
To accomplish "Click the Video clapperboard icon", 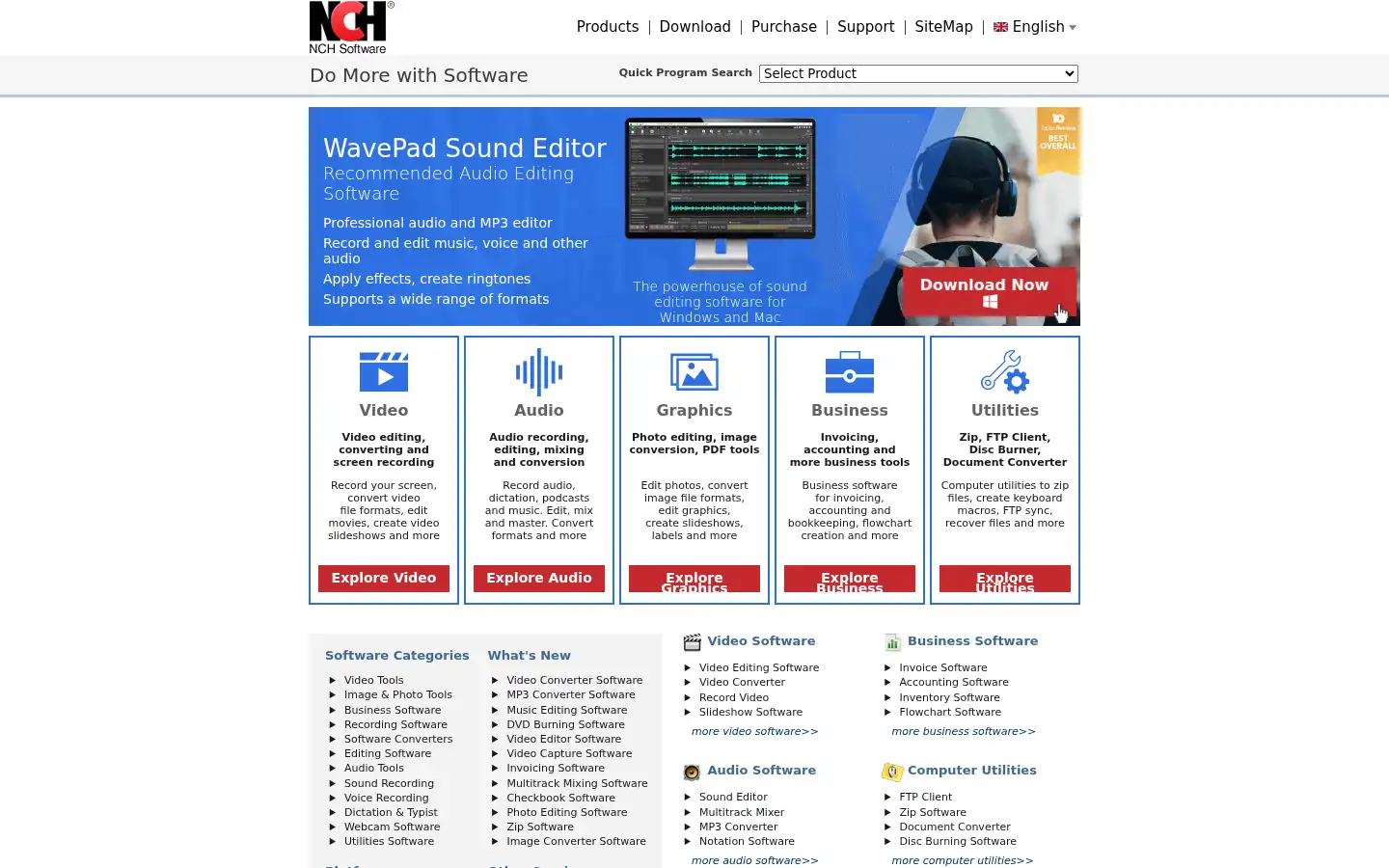I will (x=384, y=372).
